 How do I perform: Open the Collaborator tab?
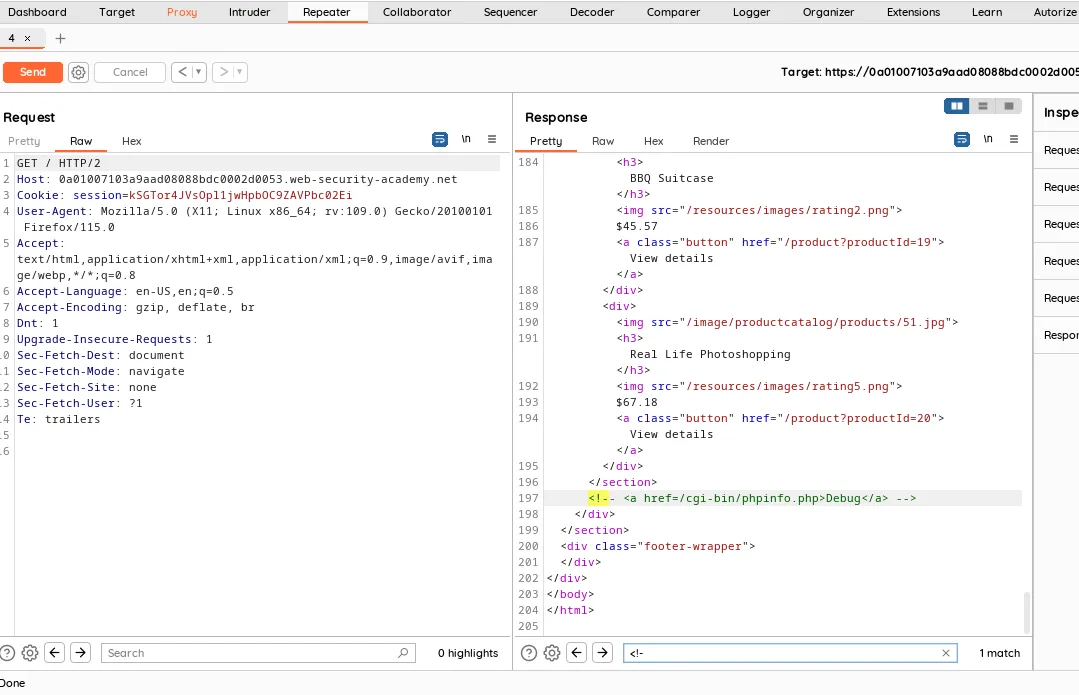coord(417,12)
